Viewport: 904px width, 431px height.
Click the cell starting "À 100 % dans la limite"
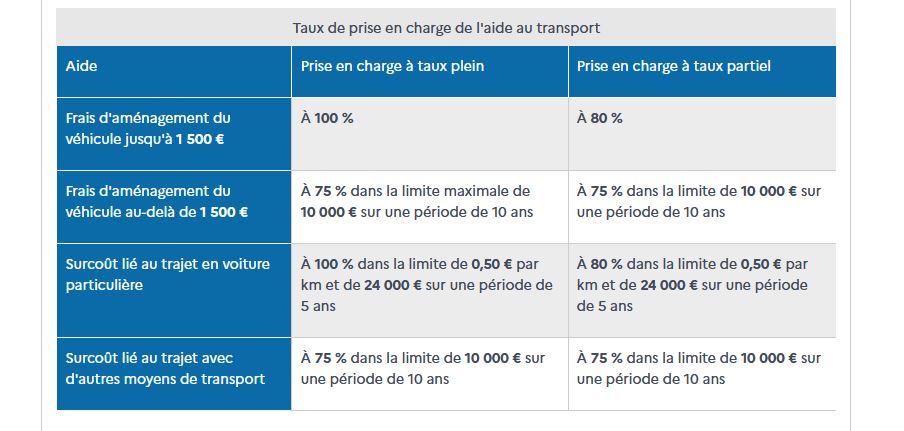click(427, 284)
